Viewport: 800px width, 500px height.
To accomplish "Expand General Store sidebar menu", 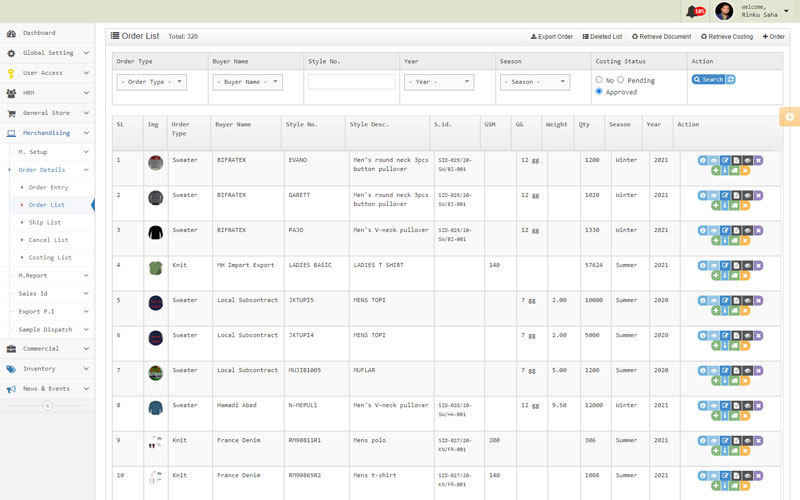I will (47, 113).
